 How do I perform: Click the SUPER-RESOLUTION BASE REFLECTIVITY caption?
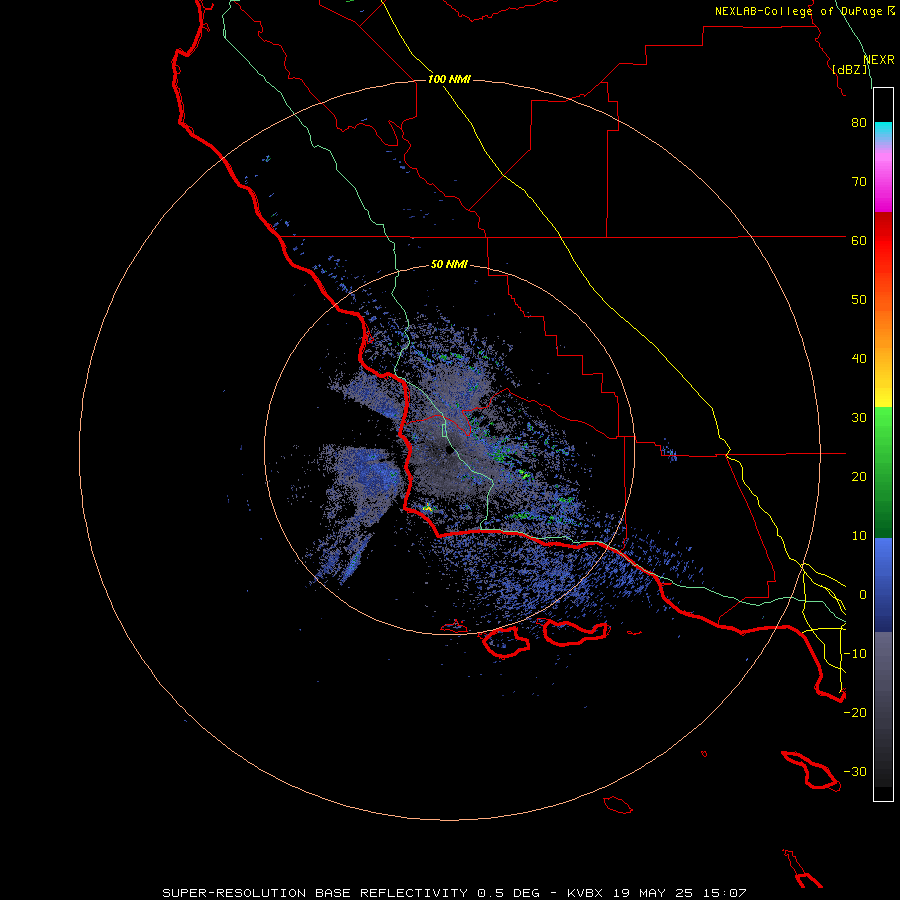(x=315, y=893)
